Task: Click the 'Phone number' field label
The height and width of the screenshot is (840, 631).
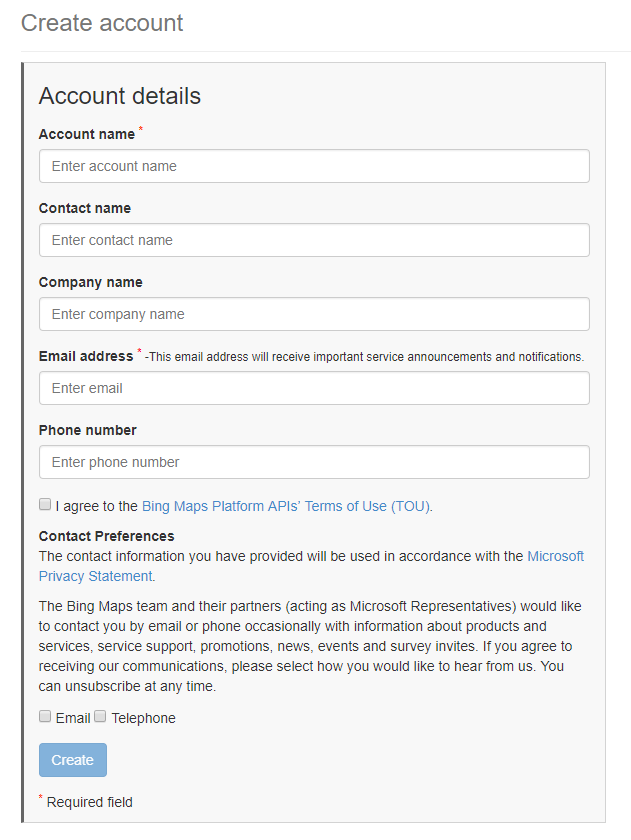Action: 88,430
